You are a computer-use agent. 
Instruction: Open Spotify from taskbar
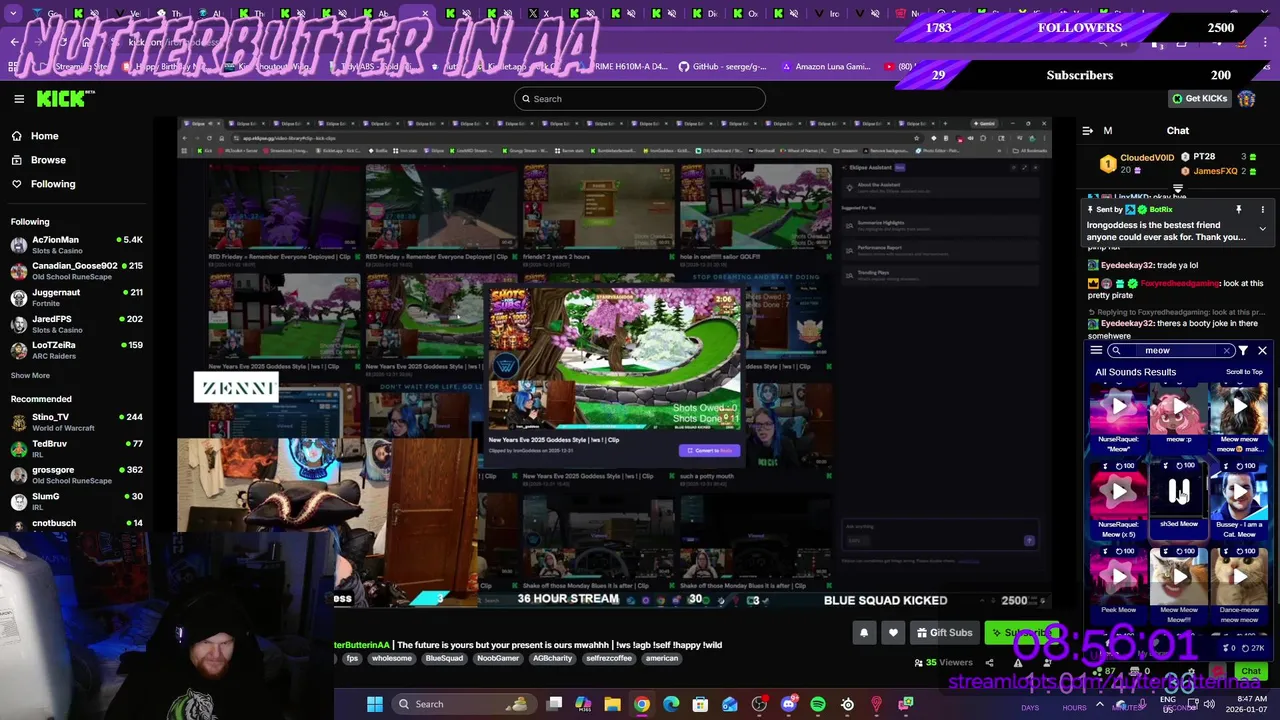coord(818,704)
